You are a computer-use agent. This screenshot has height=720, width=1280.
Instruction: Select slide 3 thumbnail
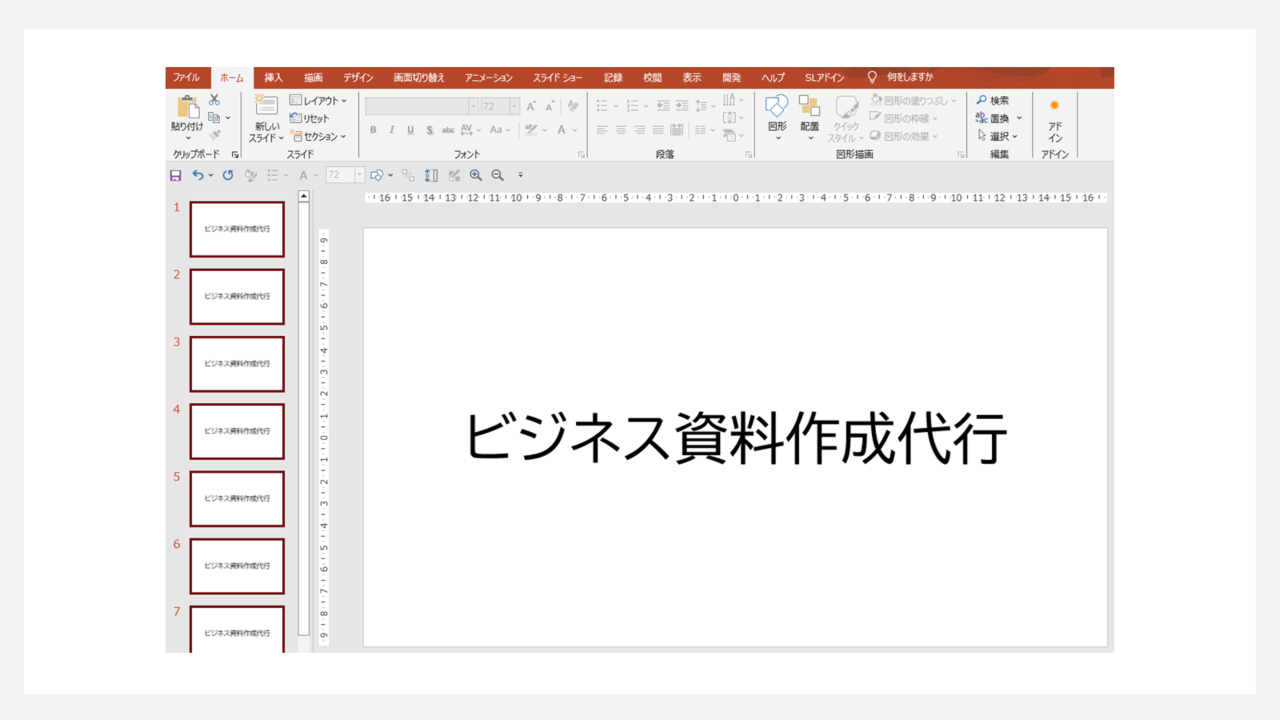(x=237, y=364)
